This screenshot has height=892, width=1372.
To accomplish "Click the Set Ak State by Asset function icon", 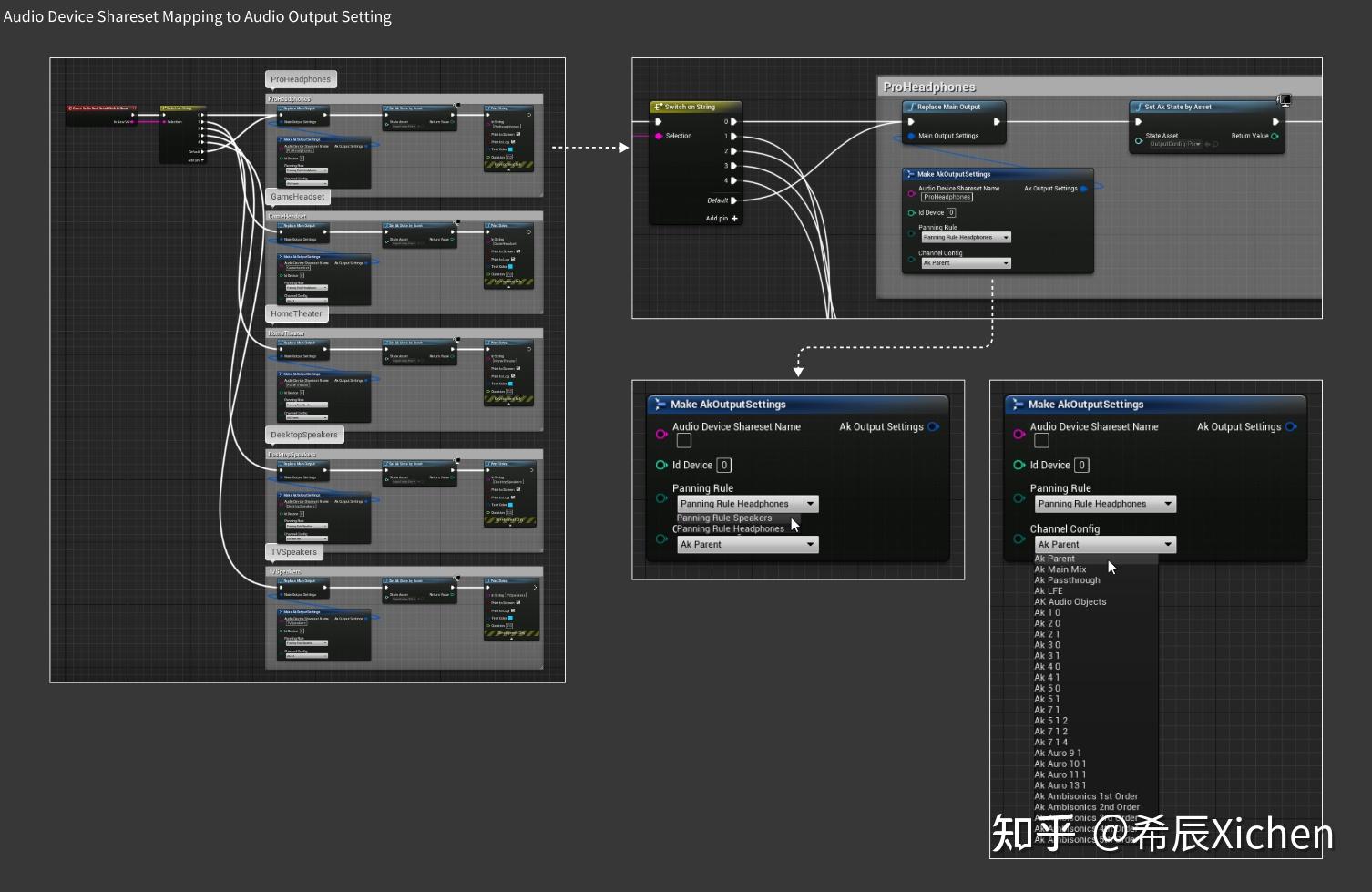I will pos(1140,107).
